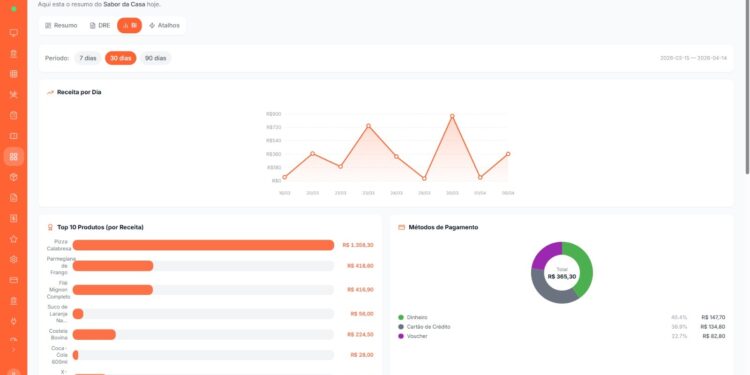Click the last data point of the revenue line
Screen dimensions: 750x375
click(x=508, y=154)
